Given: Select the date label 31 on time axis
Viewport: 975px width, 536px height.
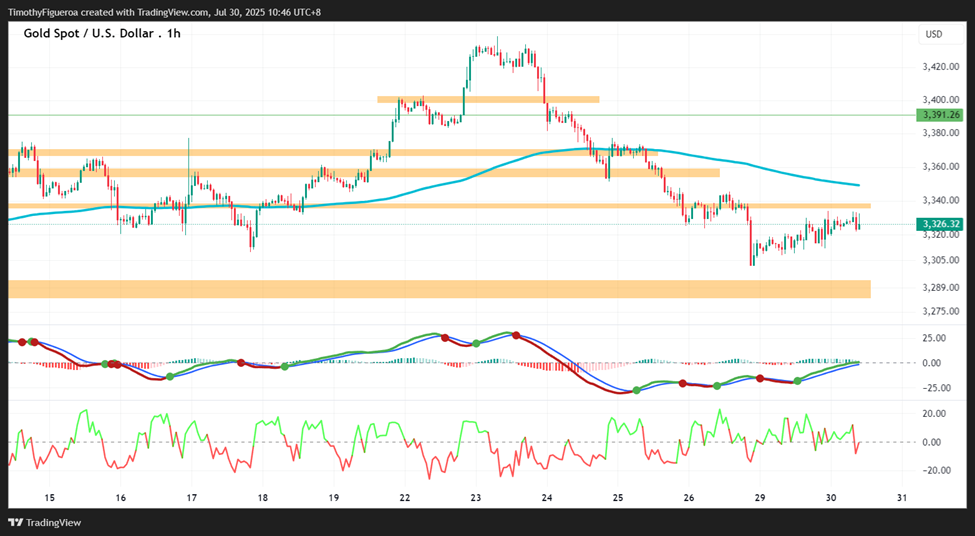Looking at the screenshot, I should click(902, 498).
